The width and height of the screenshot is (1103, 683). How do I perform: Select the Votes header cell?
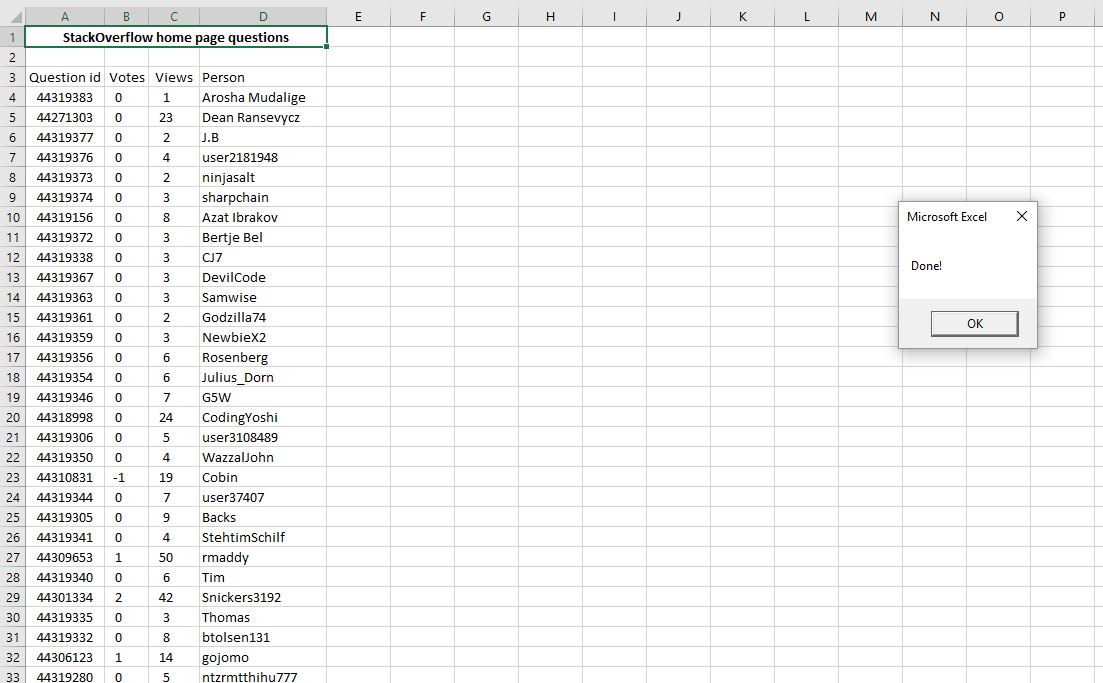click(127, 77)
